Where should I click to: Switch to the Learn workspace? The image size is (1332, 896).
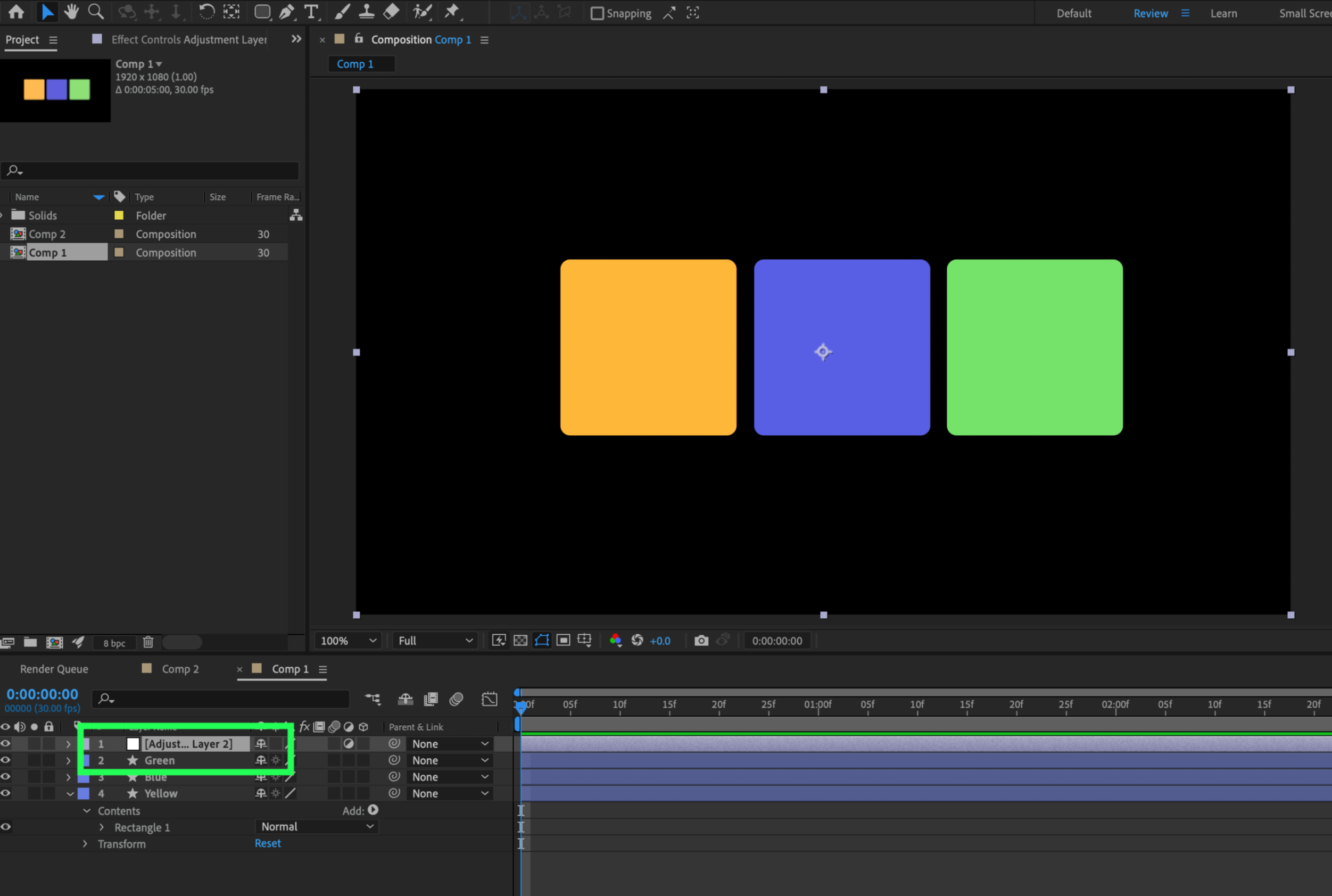pos(1223,13)
